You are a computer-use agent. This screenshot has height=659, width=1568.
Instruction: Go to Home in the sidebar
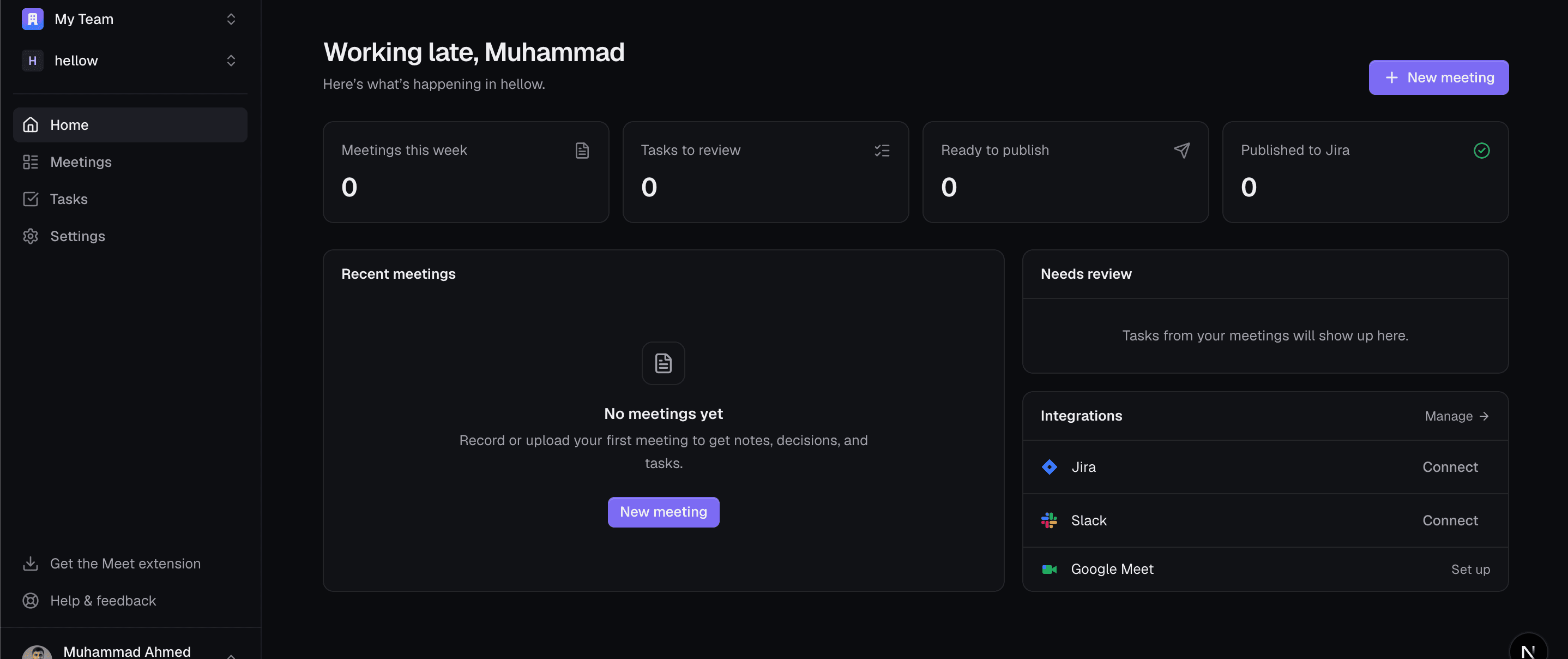[x=130, y=125]
